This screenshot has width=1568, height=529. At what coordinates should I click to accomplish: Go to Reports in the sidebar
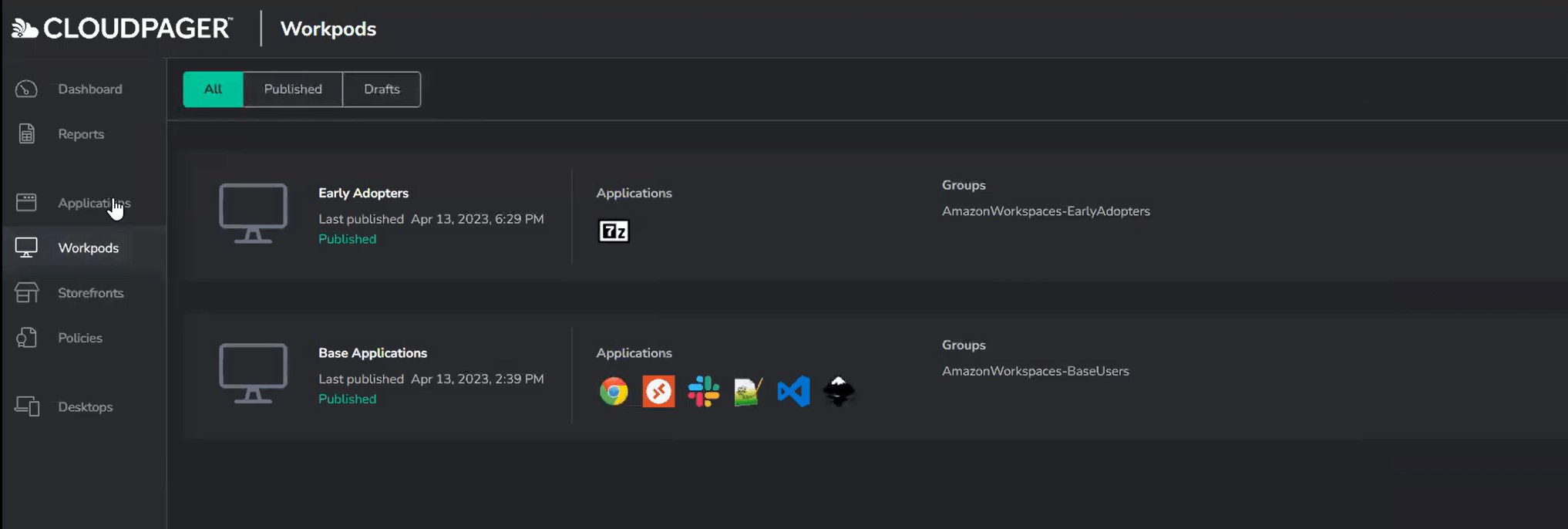81,133
